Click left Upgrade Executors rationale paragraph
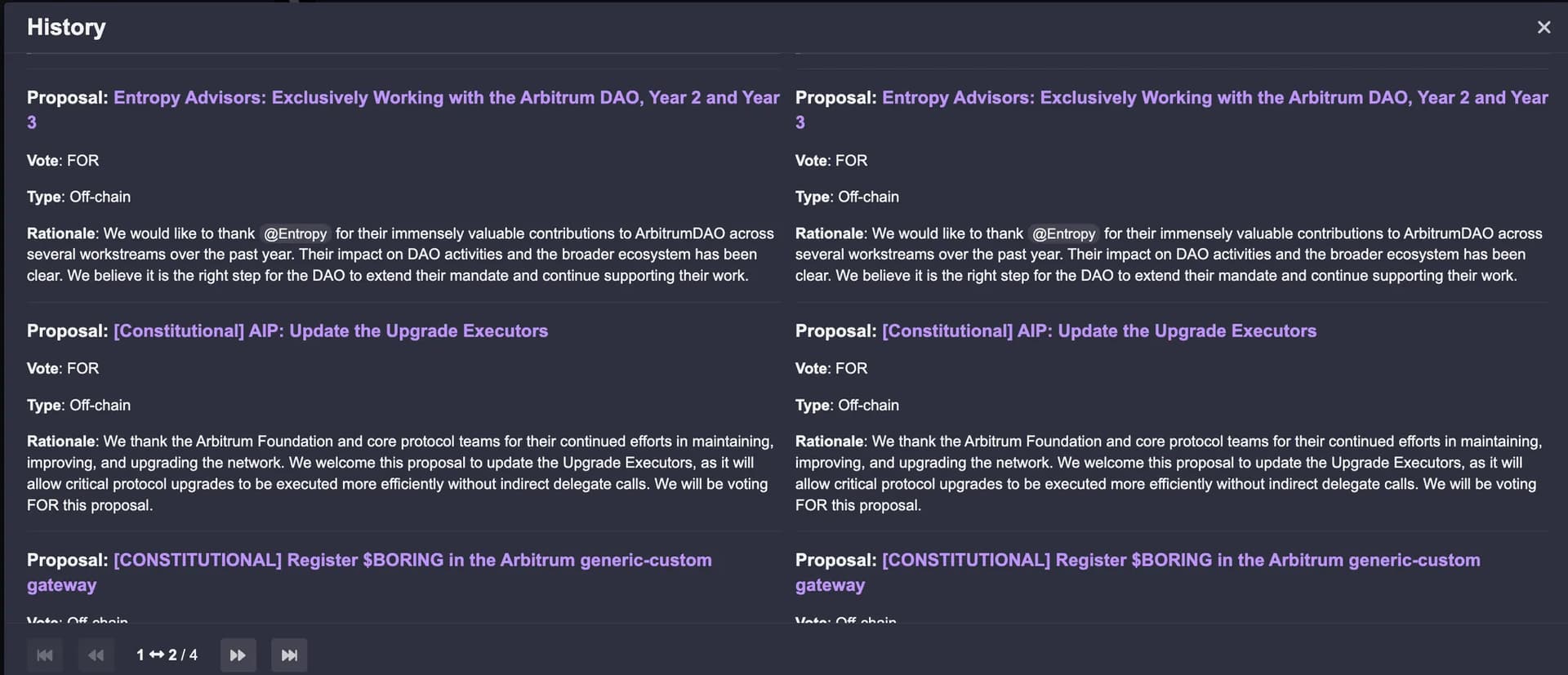The width and height of the screenshot is (1568, 675). point(400,473)
